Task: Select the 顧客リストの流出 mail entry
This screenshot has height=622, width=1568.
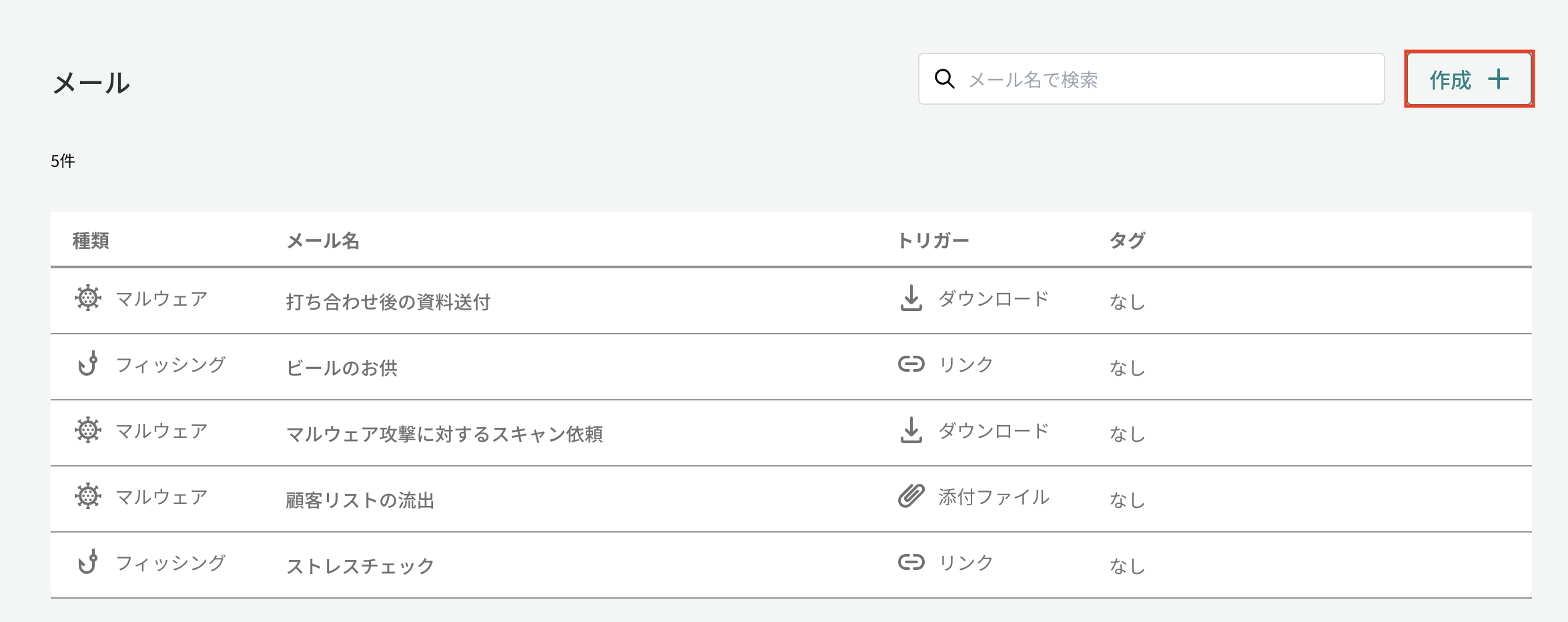Action: (360, 500)
